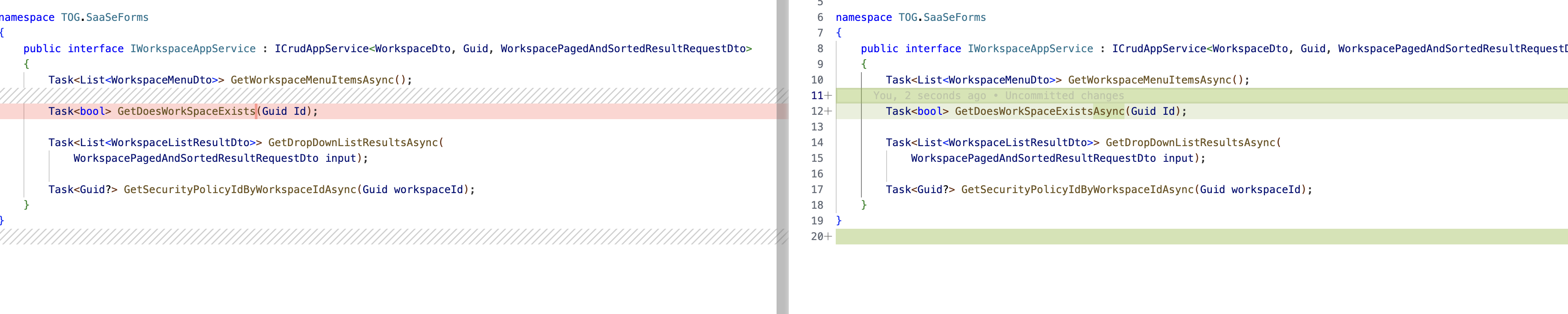The width and height of the screenshot is (1568, 314).
Task: Click GetDoesWorkSpaceExists in the deleted red line
Action: click(186, 111)
